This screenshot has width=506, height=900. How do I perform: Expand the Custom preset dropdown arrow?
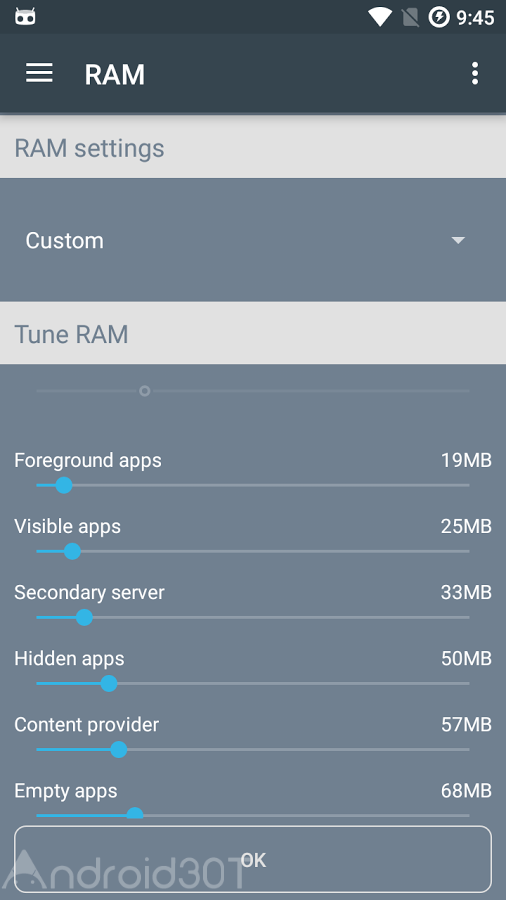coord(458,240)
